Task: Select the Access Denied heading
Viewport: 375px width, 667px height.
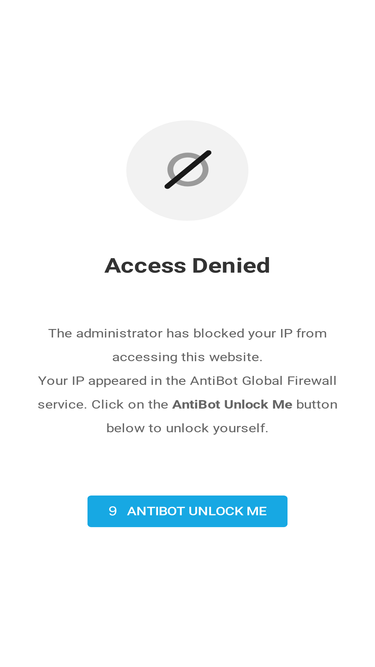Action: (187, 265)
